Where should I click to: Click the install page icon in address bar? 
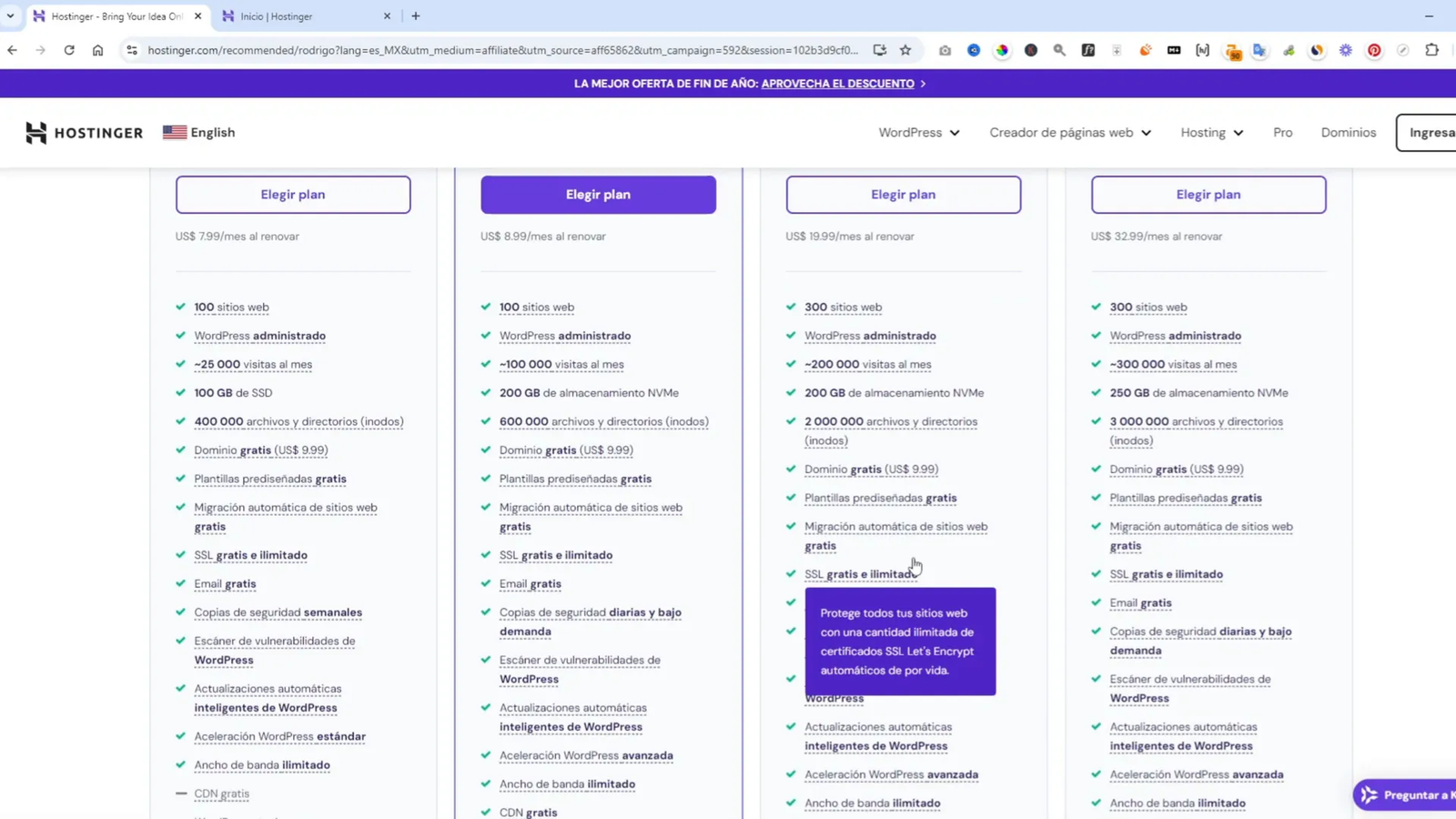[x=879, y=50]
